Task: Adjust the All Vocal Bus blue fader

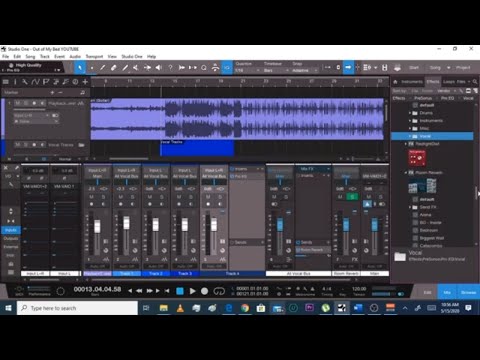Action: tap(280, 224)
